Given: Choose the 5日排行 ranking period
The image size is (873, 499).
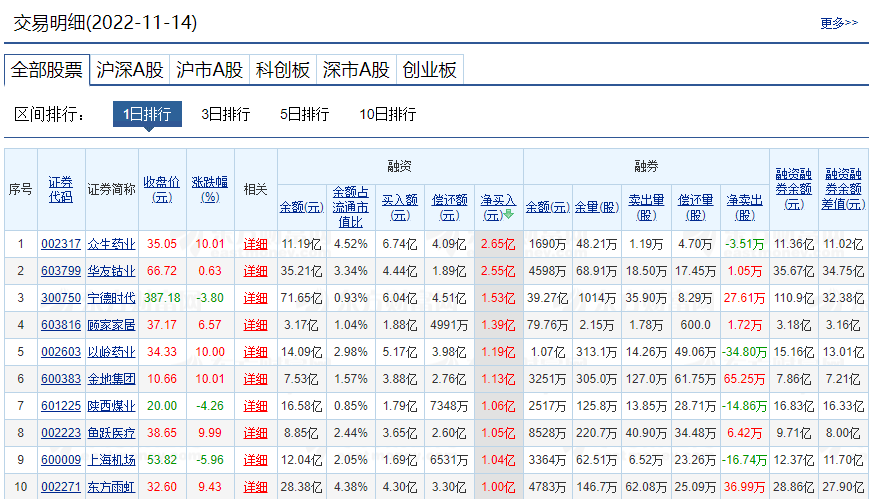Looking at the screenshot, I should (x=304, y=114).
